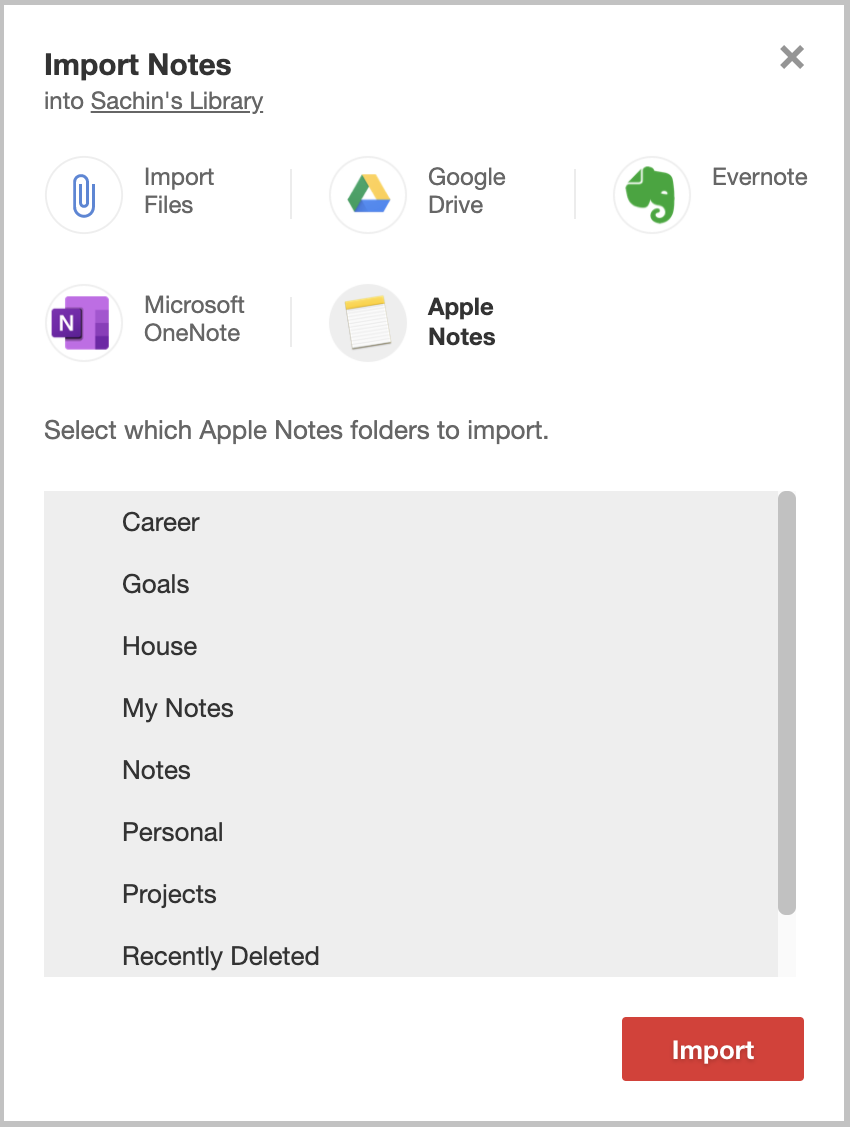The image size is (850, 1127).
Task: Select the Microsoft OneNote import icon
Action: (x=84, y=322)
